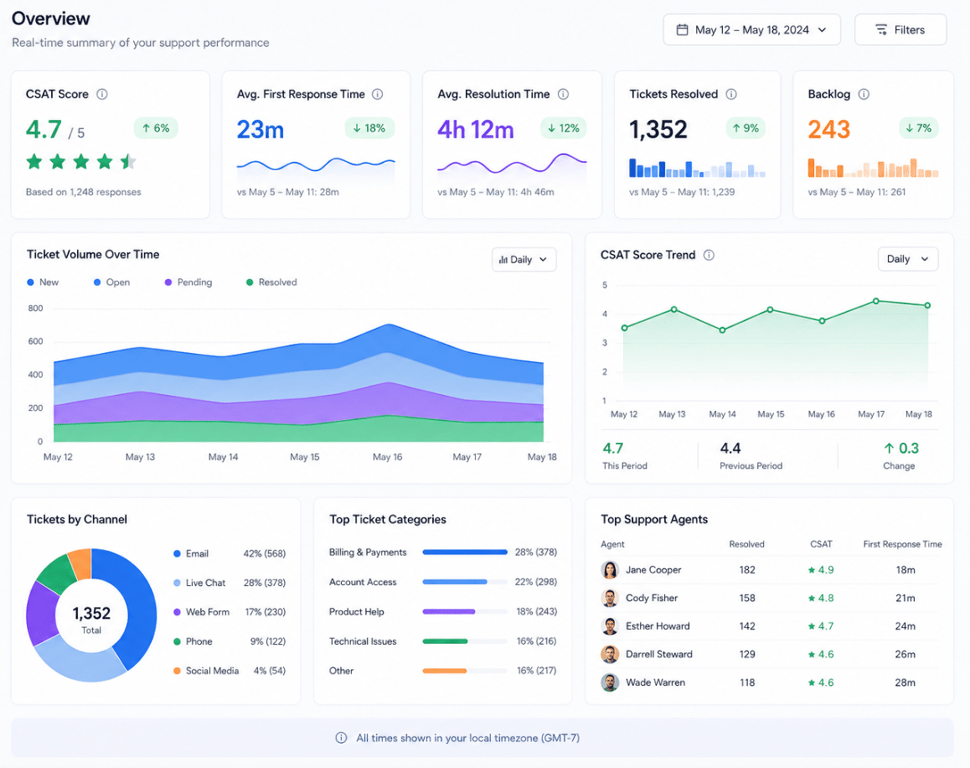
Task: Click the Tickets Resolved mini bar chart
Action: (x=697, y=168)
